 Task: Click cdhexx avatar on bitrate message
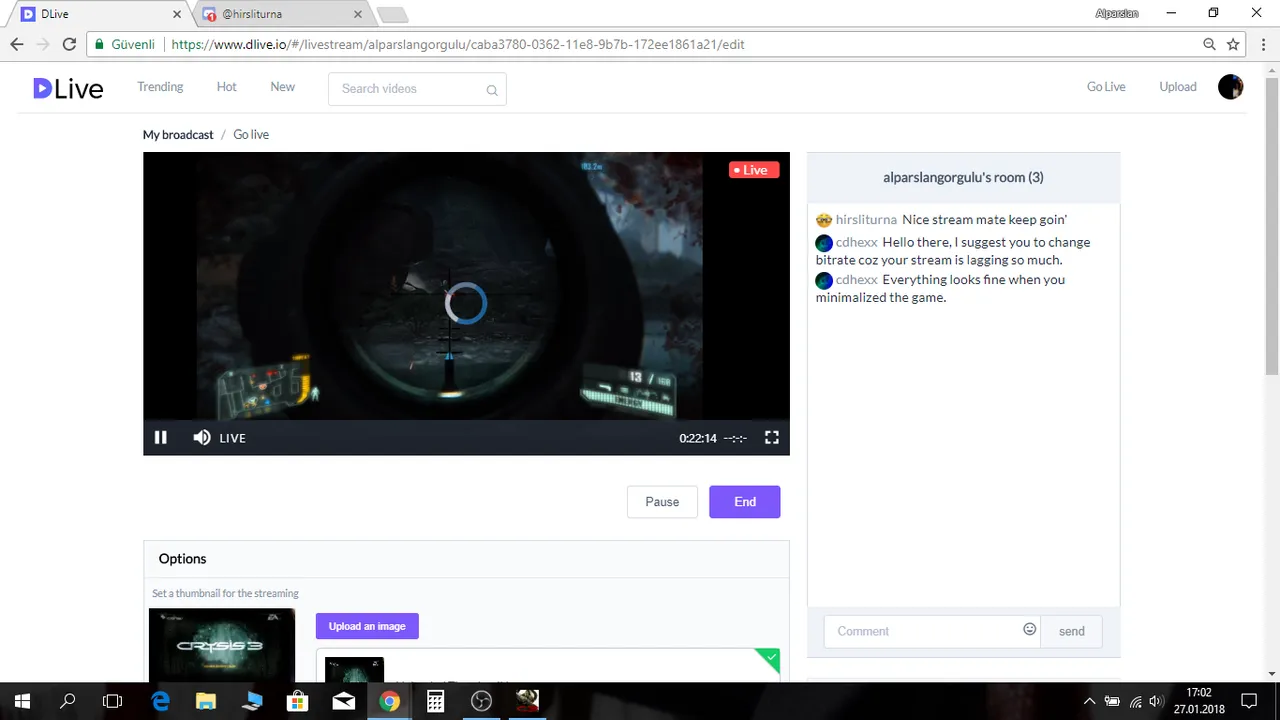pos(824,243)
